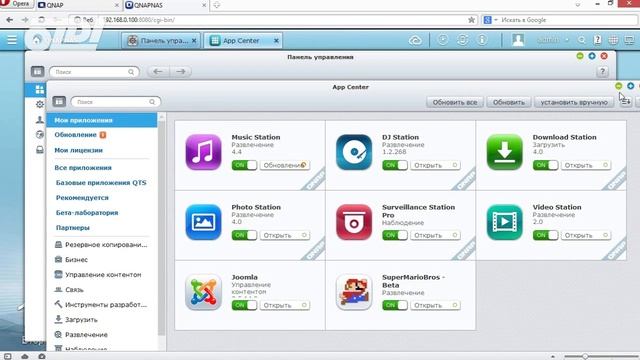This screenshot has height=360, width=640.
Task: Click the admin user avatar icon
Action: [x=518, y=40]
